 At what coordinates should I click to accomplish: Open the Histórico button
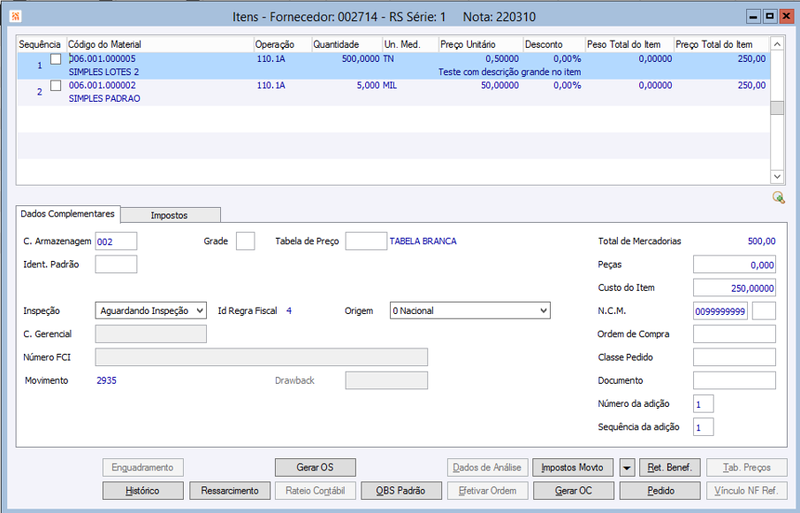tap(143, 491)
